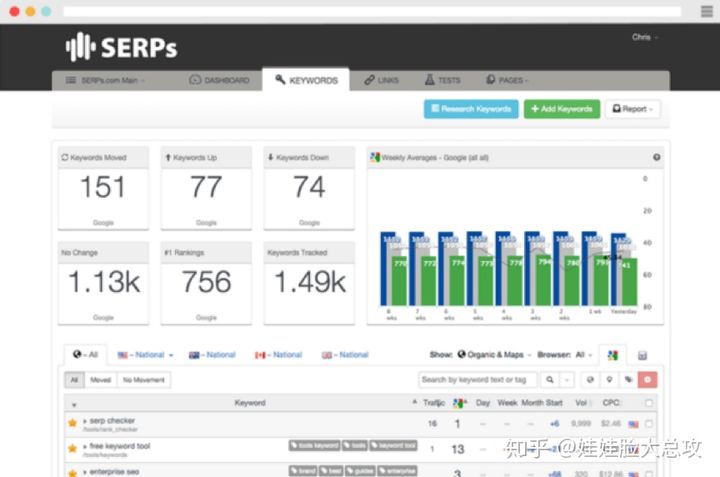The width and height of the screenshot is (720, 477).
Task: Sort by the Day column header
Action: [483, 403]
